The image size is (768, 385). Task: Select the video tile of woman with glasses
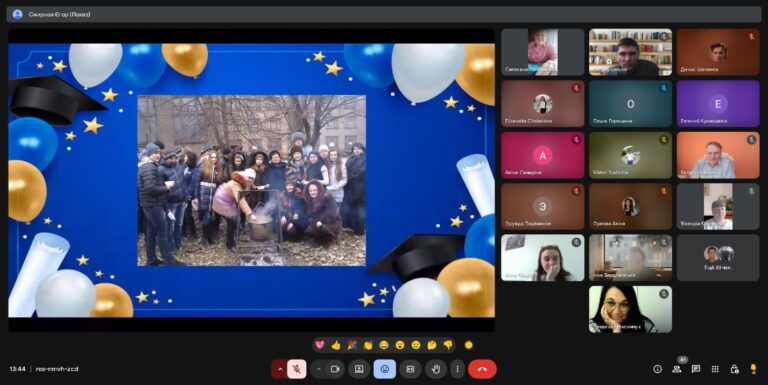630,310
